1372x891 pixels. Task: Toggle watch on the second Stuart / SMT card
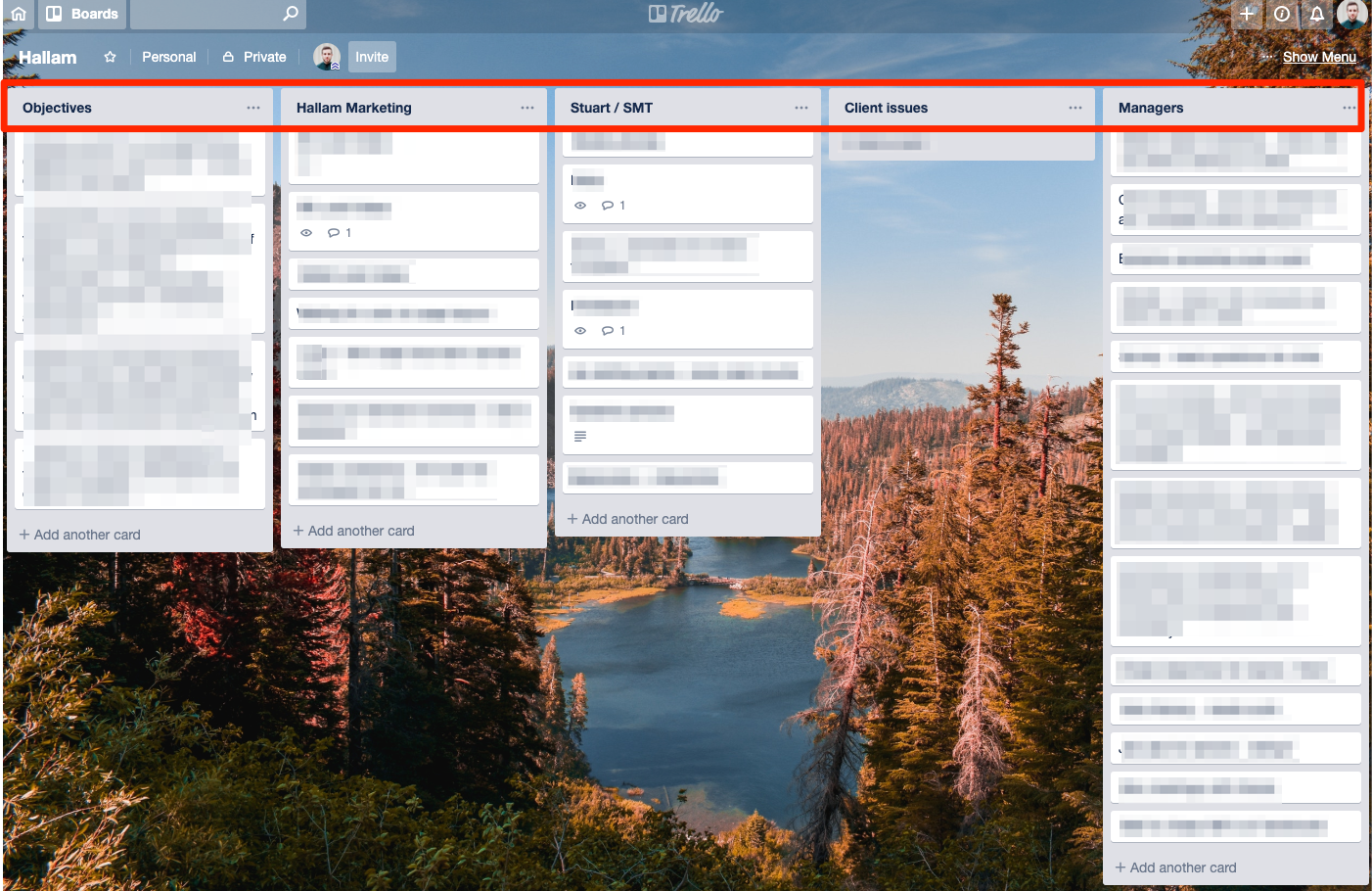[x=580, y=205]
